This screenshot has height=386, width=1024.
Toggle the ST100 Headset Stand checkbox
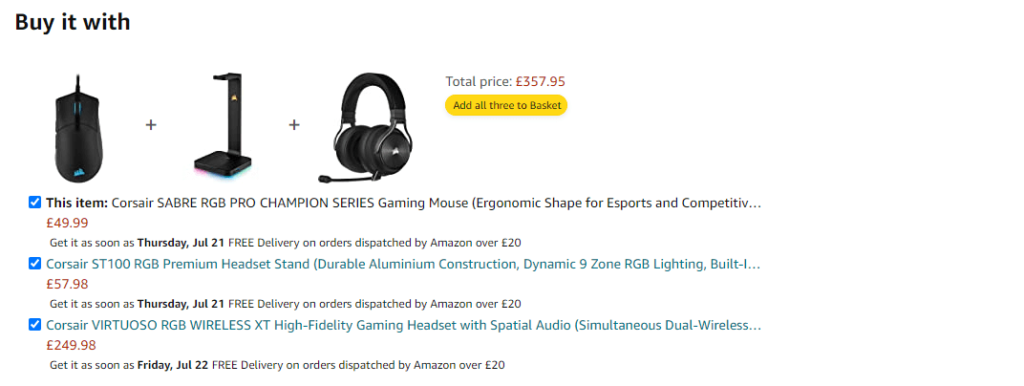[35, 264]
